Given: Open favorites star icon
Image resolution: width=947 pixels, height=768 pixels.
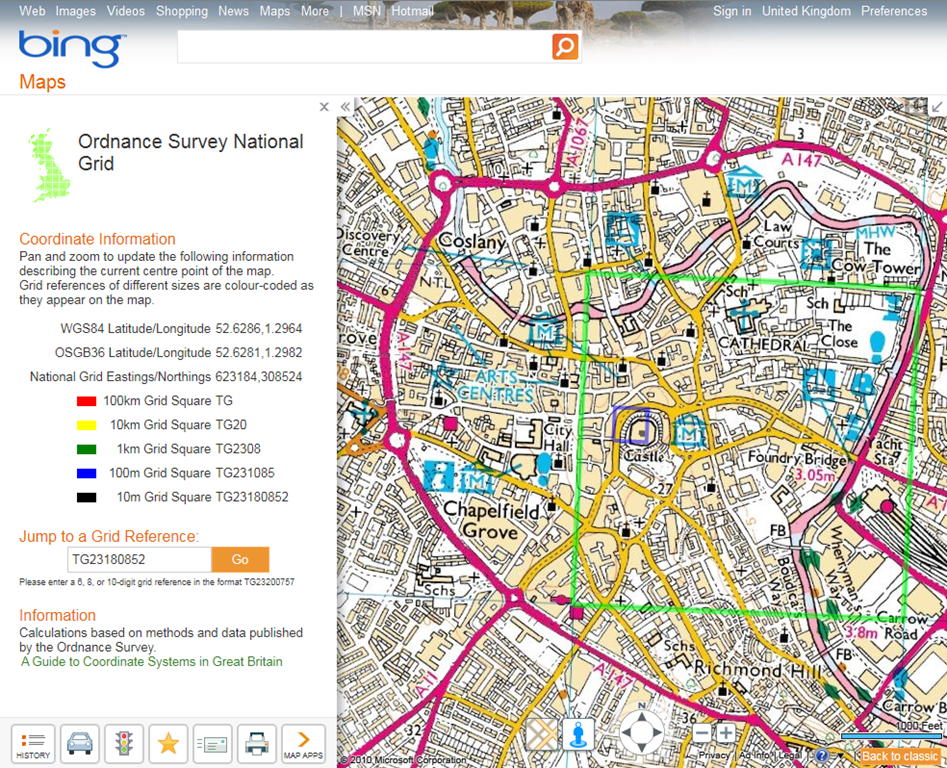Looking at the screenshot, I should (169, 744).
